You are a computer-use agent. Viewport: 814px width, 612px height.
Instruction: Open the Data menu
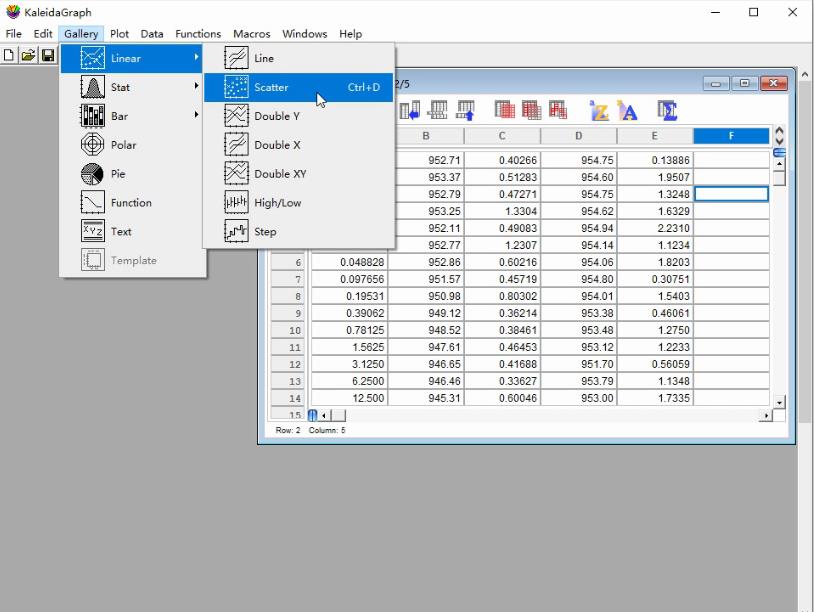[x=152, y=34]
